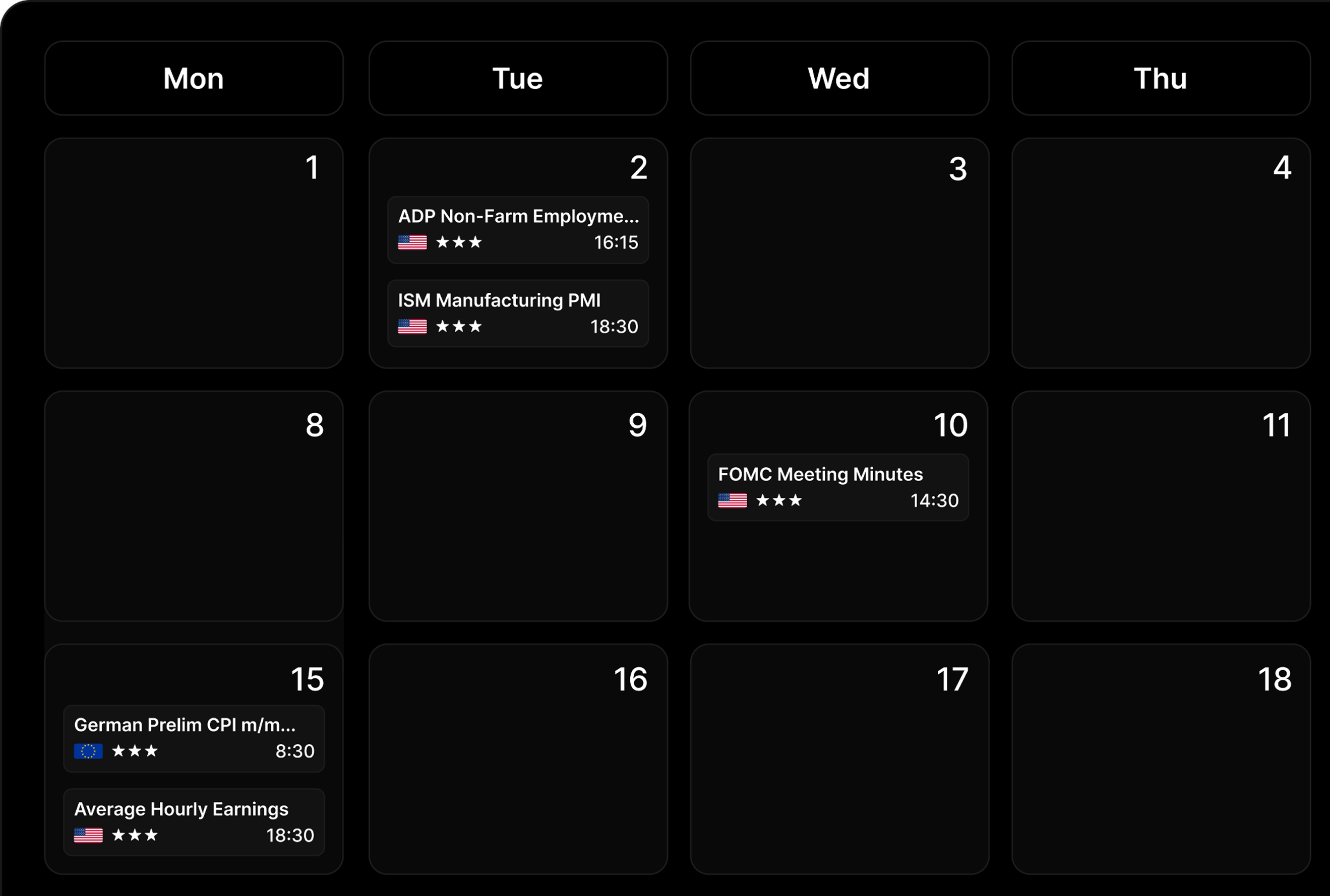The image size is (1330, 896).
Task: Select the Tue column header
Action: [518, 78]
